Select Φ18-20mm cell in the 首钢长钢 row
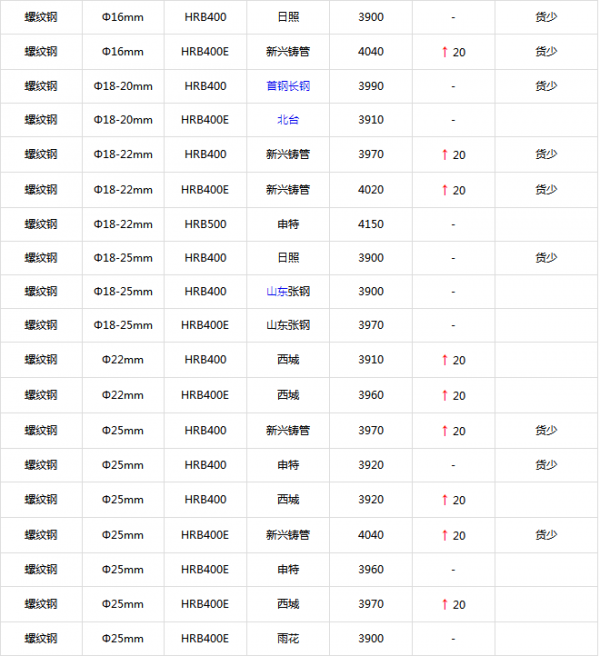 click(x=123, y=86)
